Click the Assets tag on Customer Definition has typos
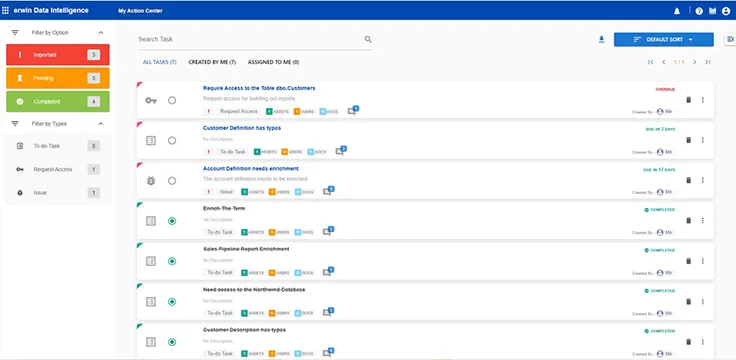The width and height of the screenshot is (736, 360). tap(265, 152)
